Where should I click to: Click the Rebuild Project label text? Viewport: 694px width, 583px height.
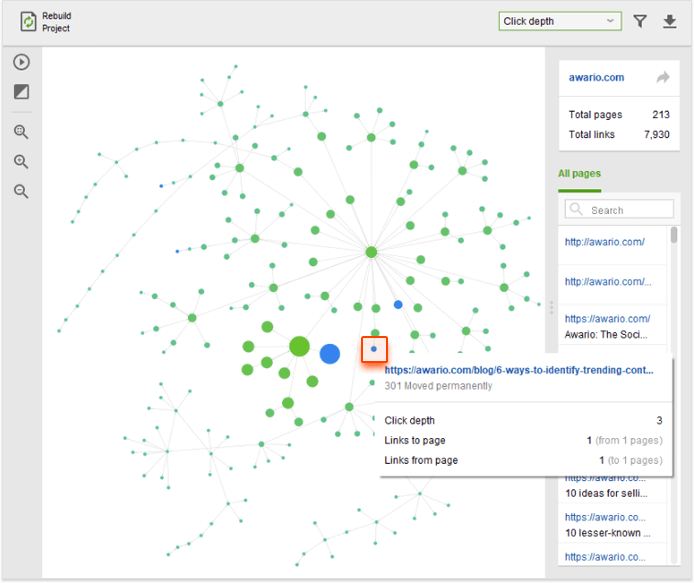[57, 22]
